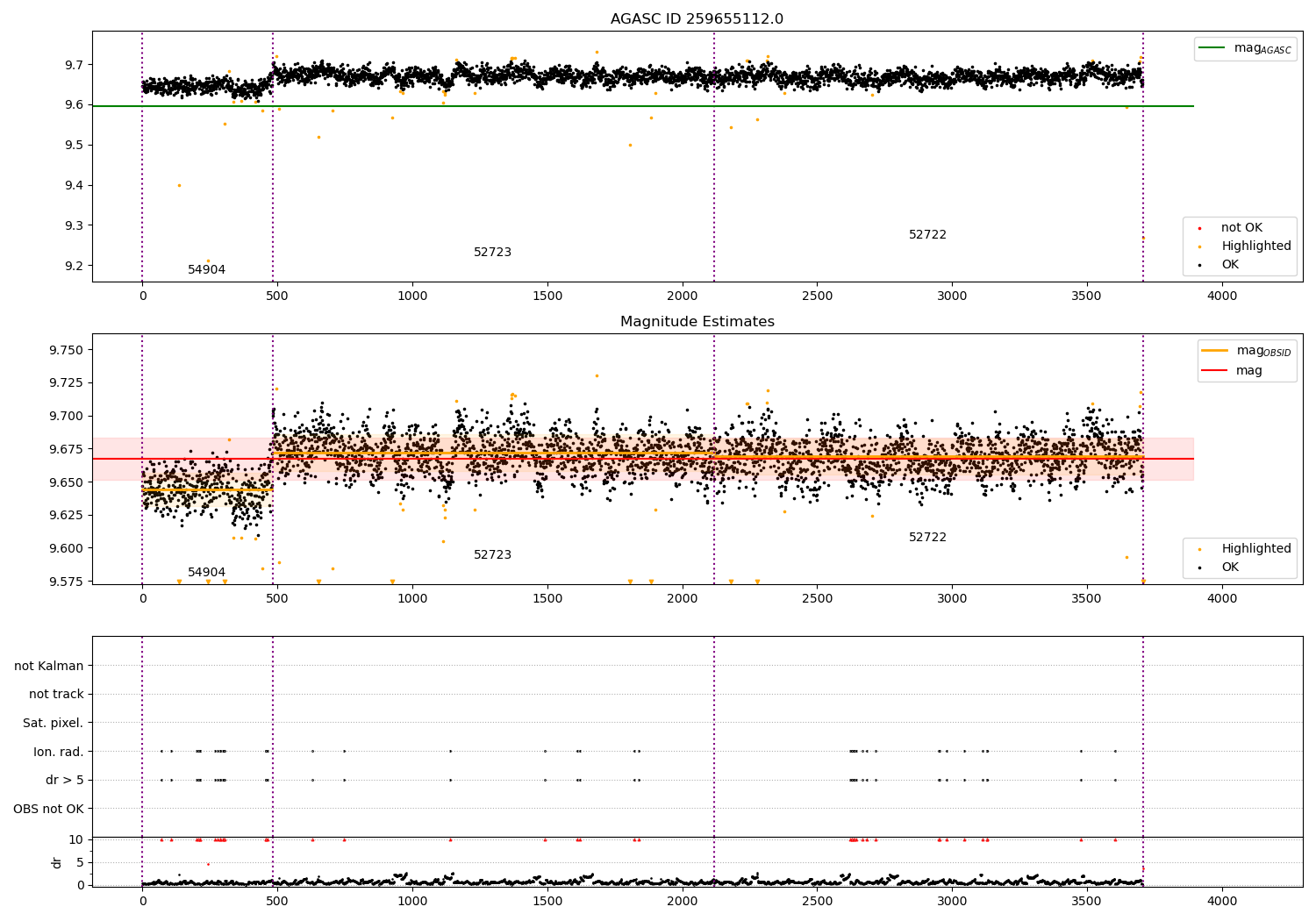This screenshot has width=1316, height=921.
Task: Click the y-axis tick label 9.675
Action: tap(66, 450)
